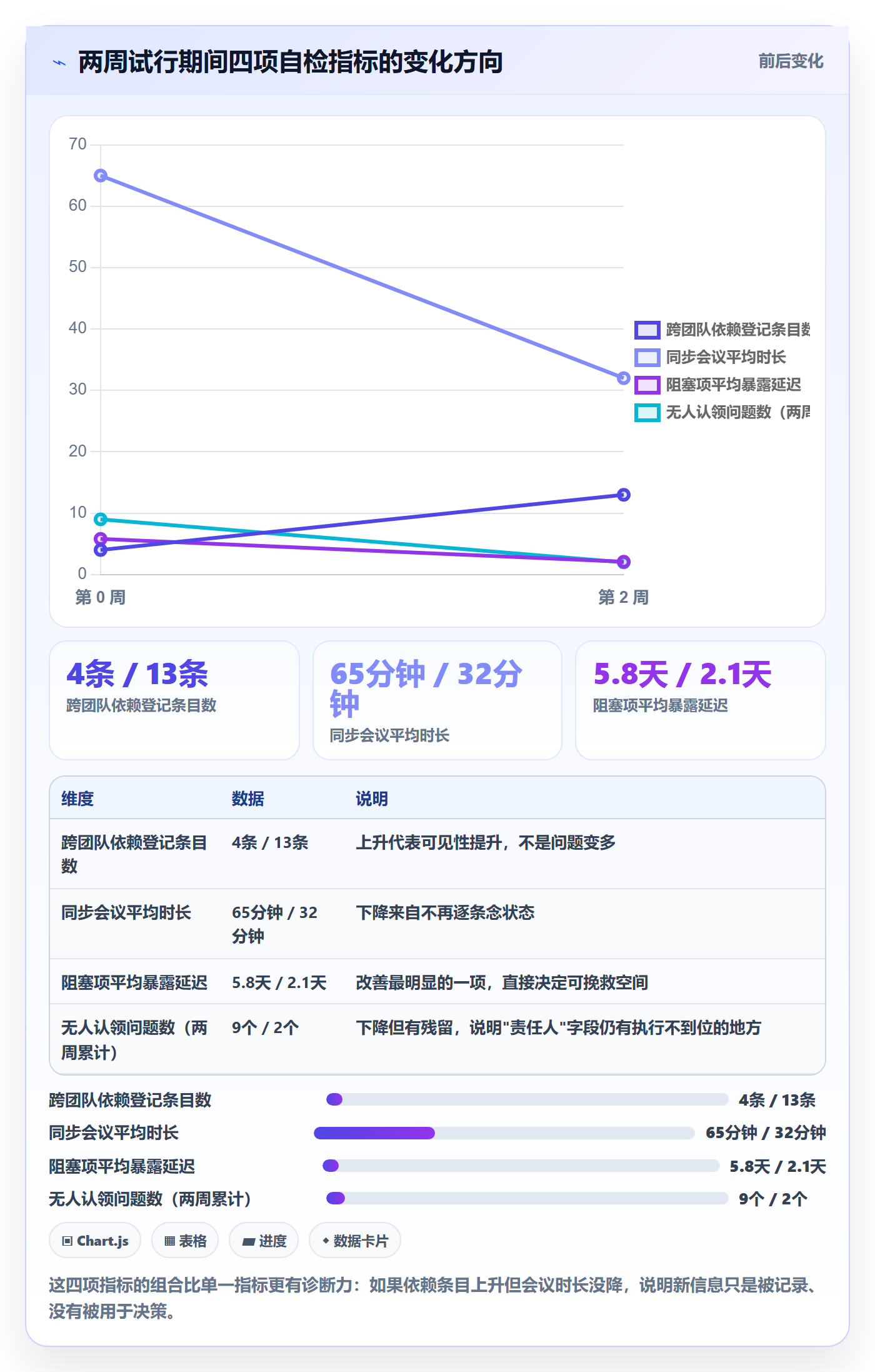Toggle 阻塞项平均暴露延迟 legend swatch
Image resolution: width=875 pixels, height=1372 pixels.
pos(647,385)
